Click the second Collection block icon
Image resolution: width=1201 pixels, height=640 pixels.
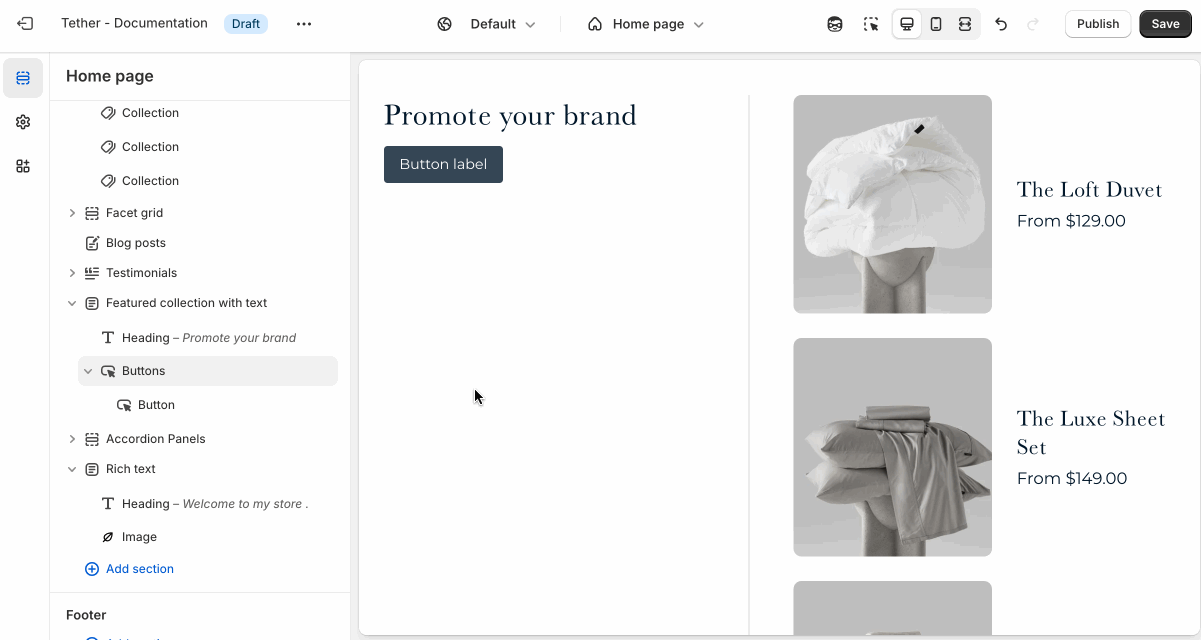click(108, 147)
